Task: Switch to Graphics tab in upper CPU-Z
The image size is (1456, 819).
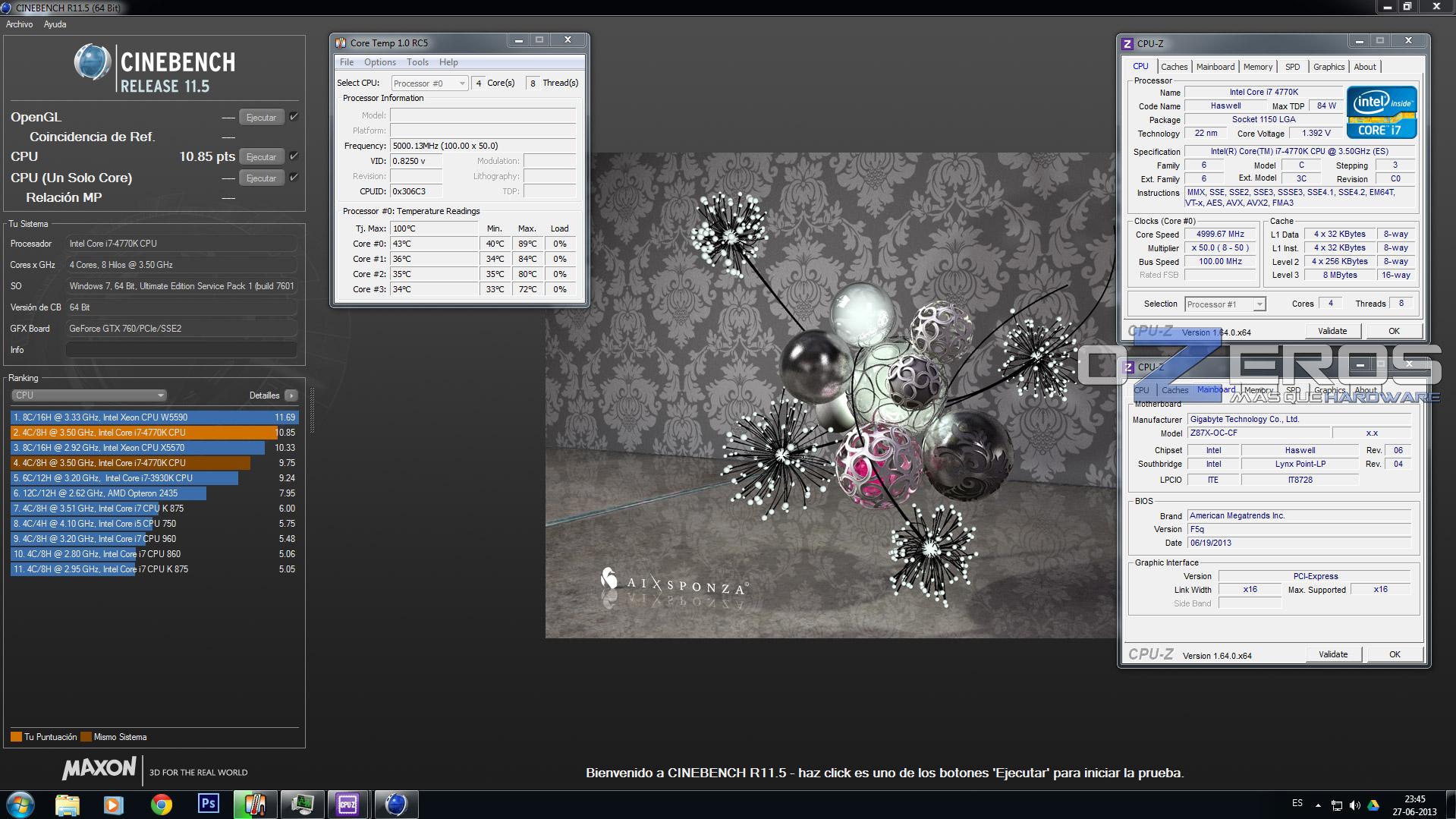Action: (1329, 67)
